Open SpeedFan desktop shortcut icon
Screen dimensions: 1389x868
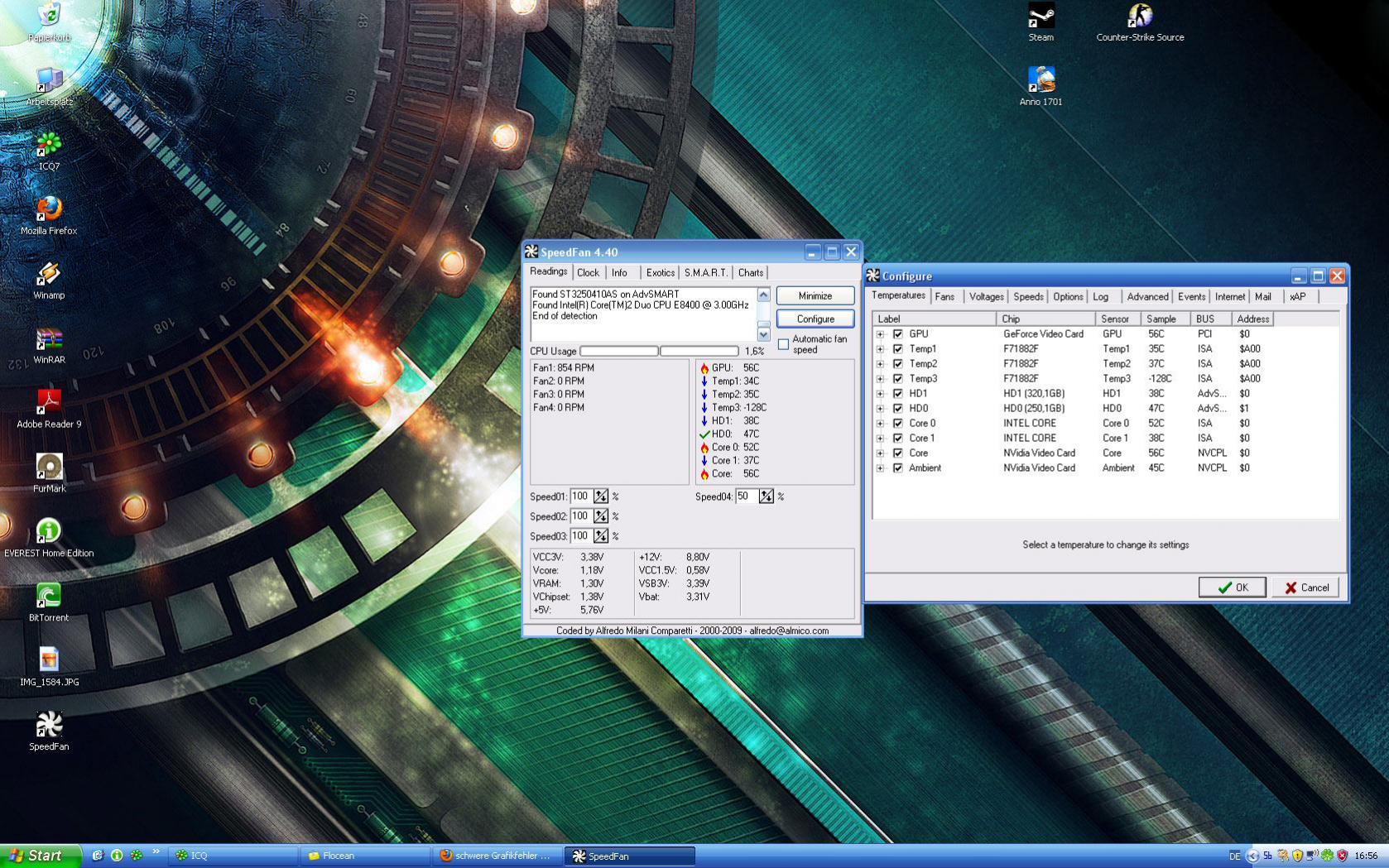pos(49,726)
